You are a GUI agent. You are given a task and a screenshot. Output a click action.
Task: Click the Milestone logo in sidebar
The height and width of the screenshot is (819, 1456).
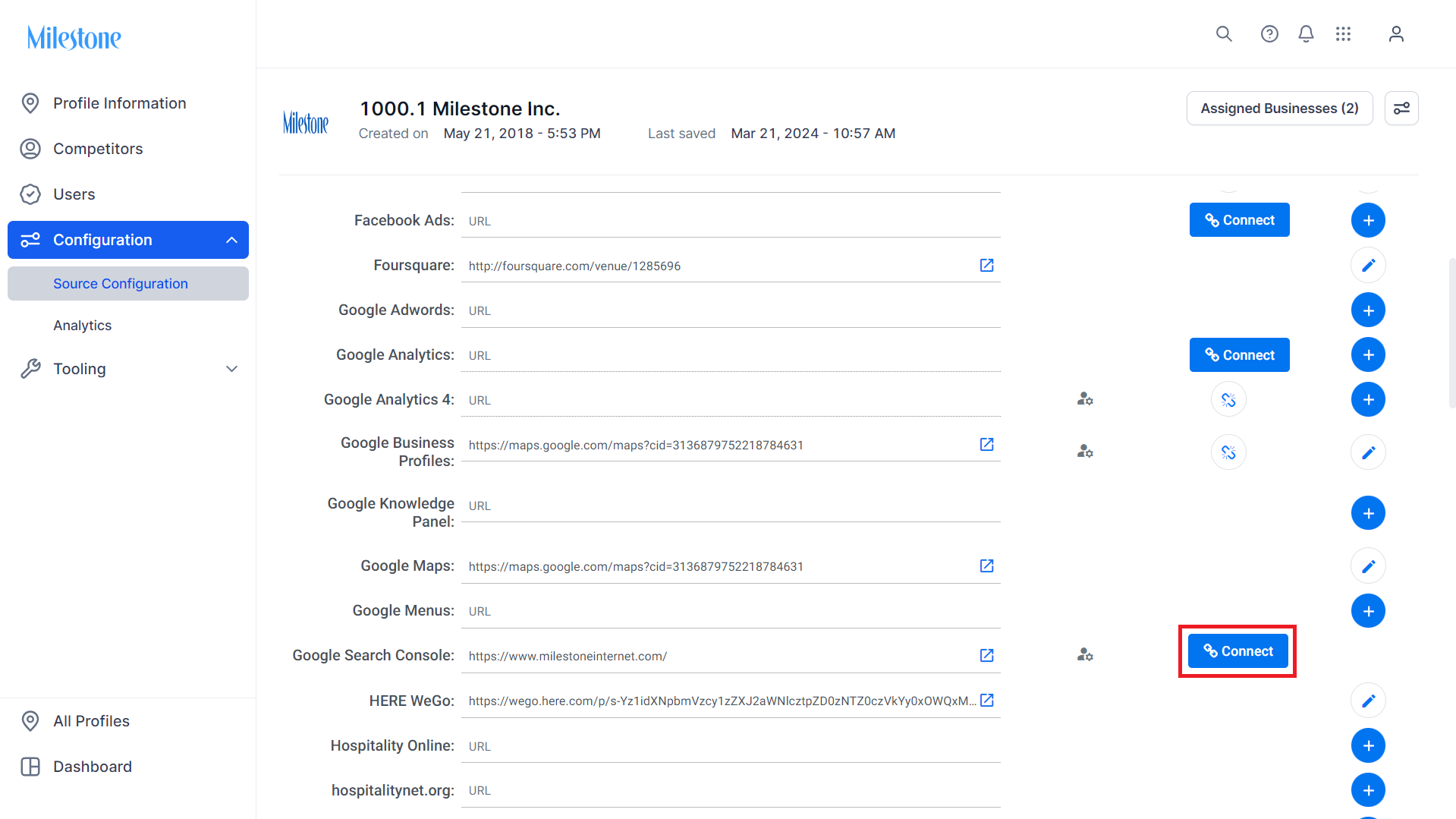[x=74, y=37]
